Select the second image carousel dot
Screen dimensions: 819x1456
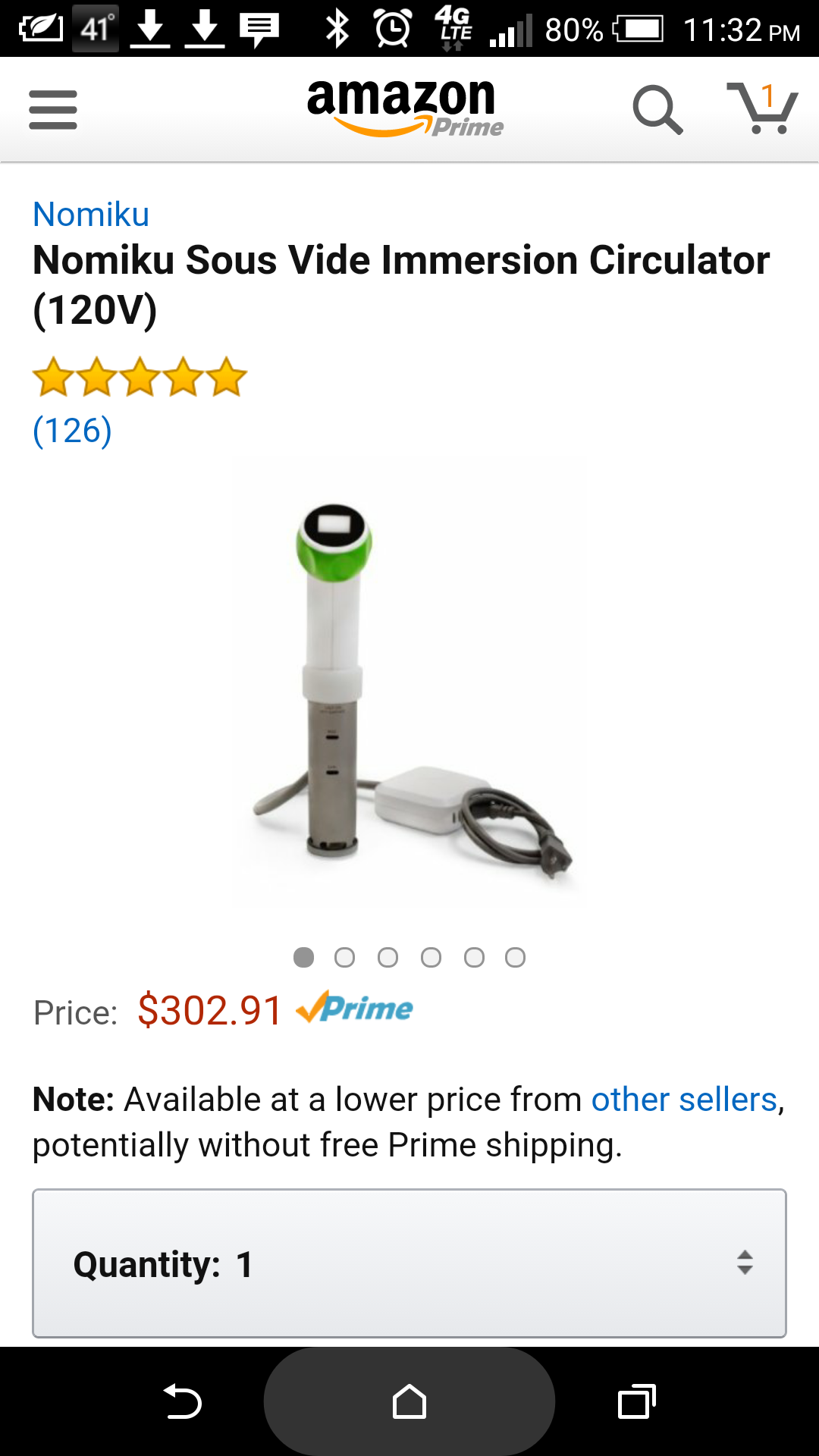click(x=344, y=958)
